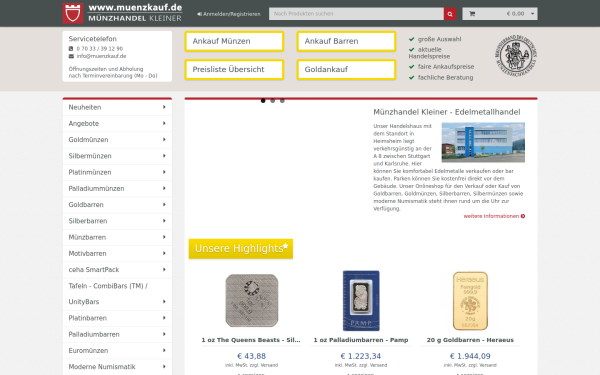Viewport: 600px width, 375px height.
Task: Click the info@muenzkauf.de email link
Action: click(x=101, y=56)
